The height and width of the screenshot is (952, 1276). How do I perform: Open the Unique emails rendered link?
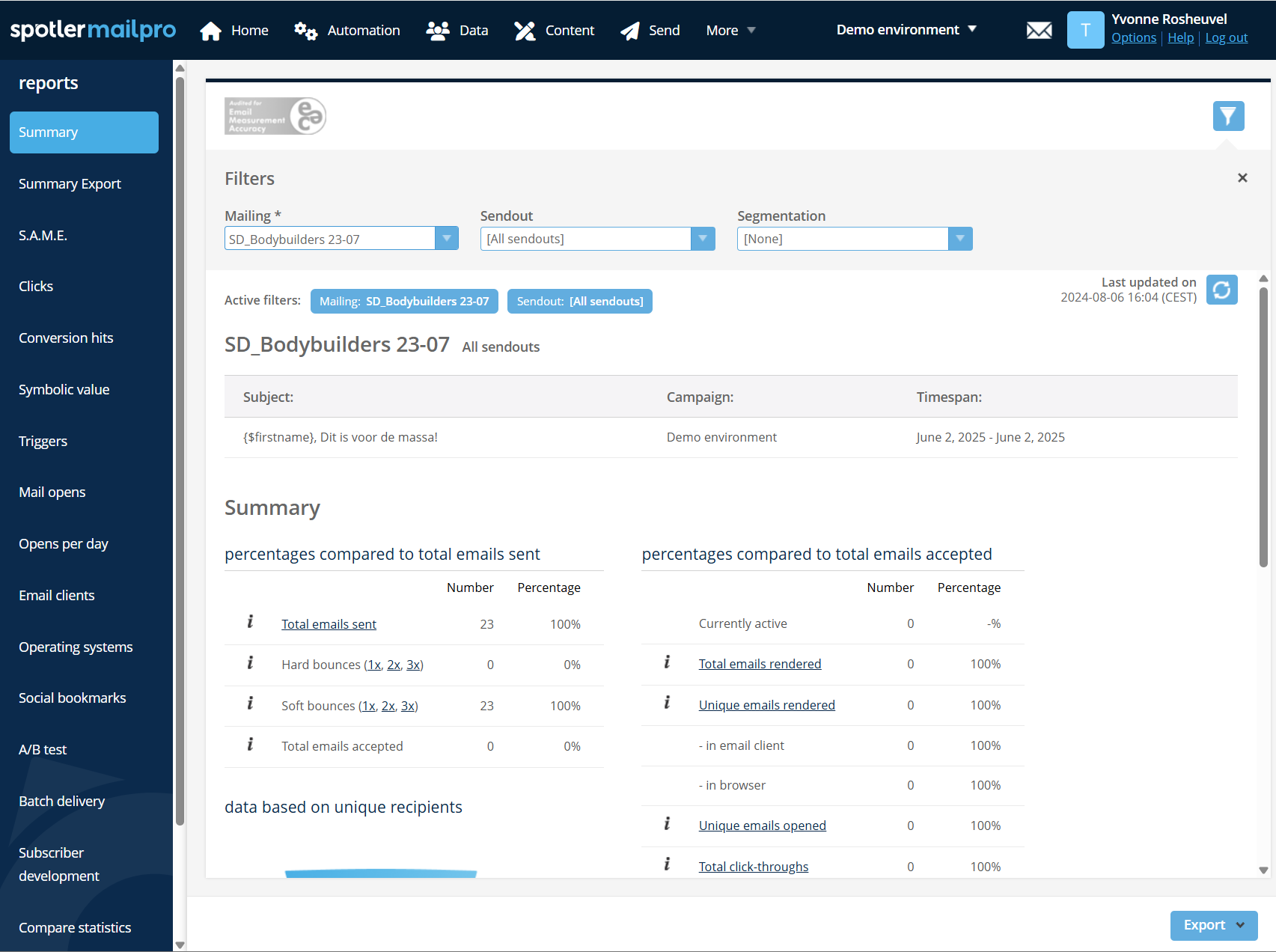(x=766, y=705)
